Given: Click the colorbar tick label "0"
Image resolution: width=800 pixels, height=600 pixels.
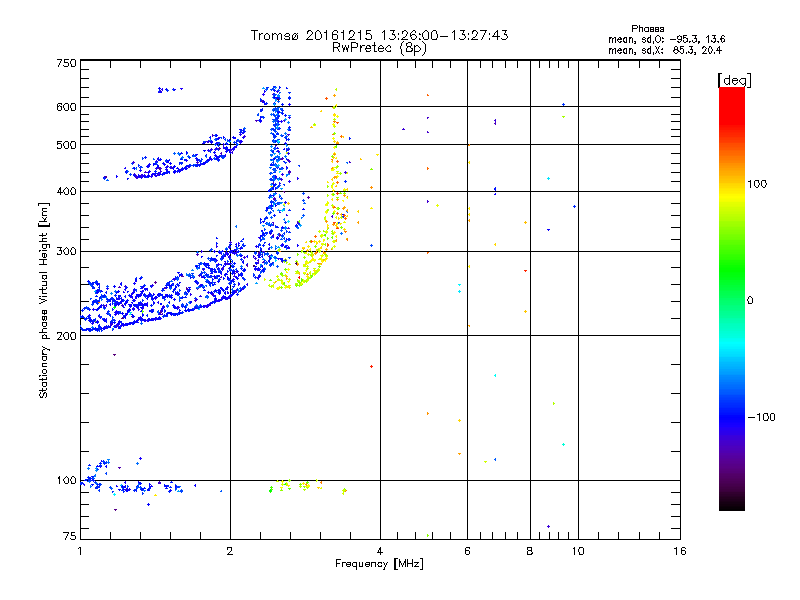Looking at the screenshot, I should point(750,301).
